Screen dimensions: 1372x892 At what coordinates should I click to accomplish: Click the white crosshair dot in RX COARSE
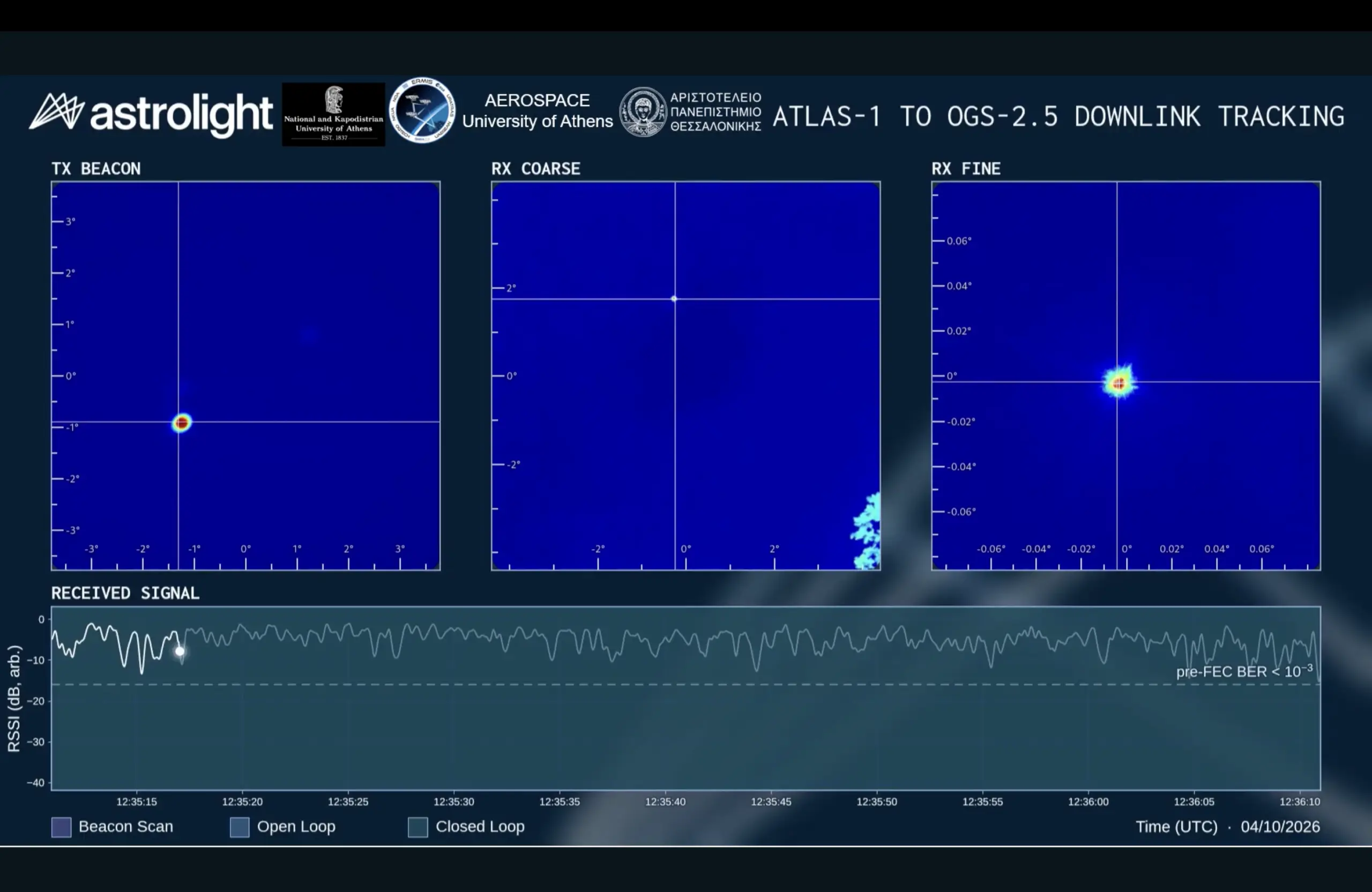[674, 298]
